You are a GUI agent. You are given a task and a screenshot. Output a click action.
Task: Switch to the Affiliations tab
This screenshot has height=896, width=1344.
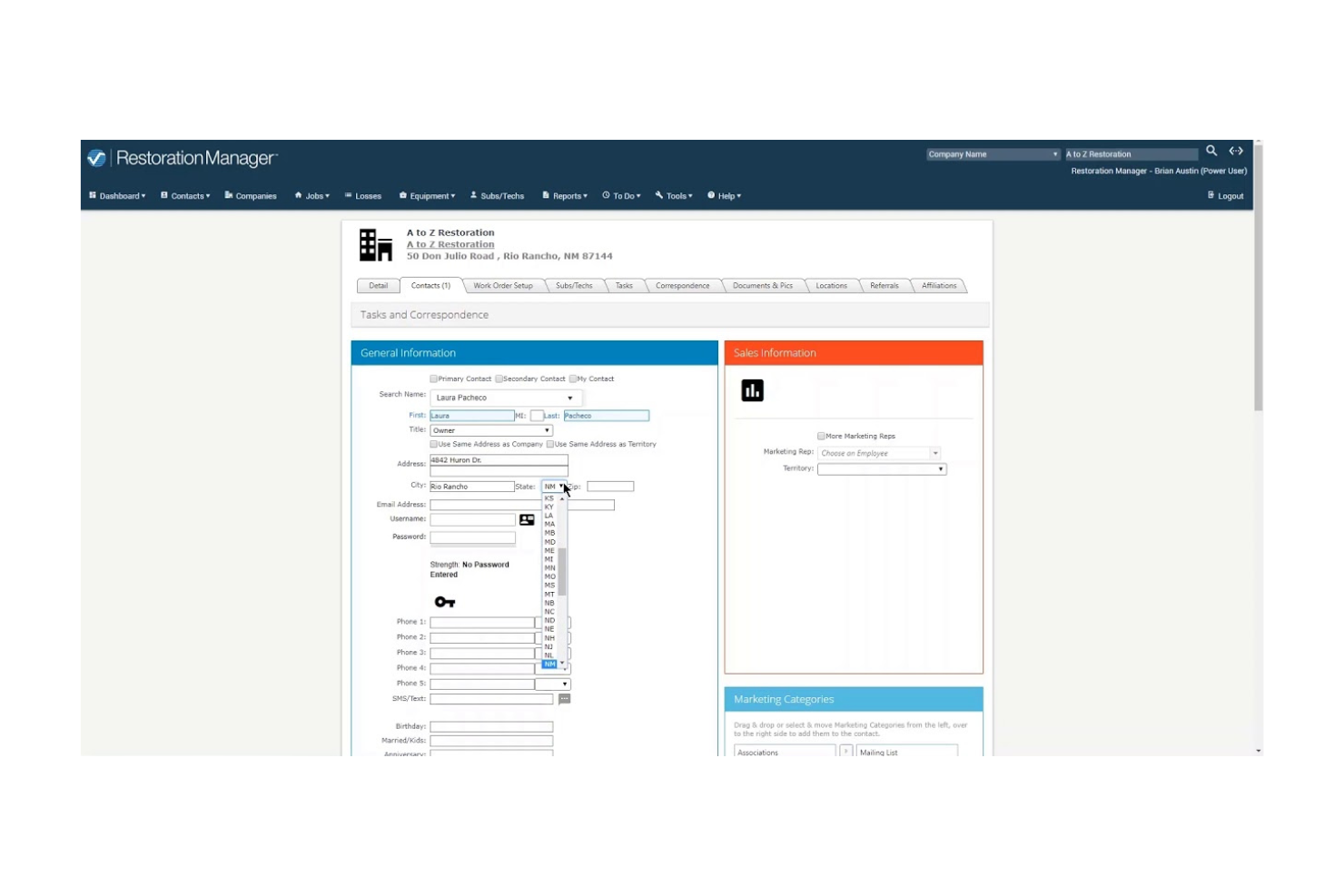click(x=939, y=286)
